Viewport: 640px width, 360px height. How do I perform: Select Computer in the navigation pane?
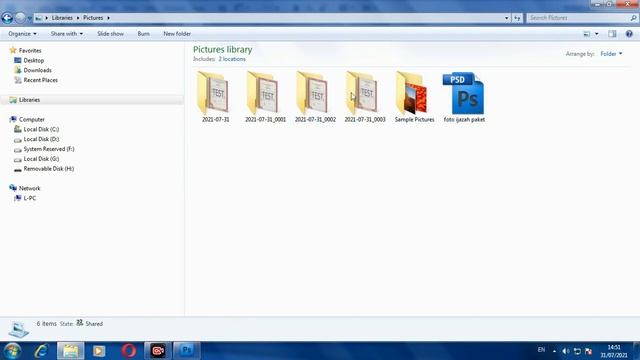pos(31,120)
